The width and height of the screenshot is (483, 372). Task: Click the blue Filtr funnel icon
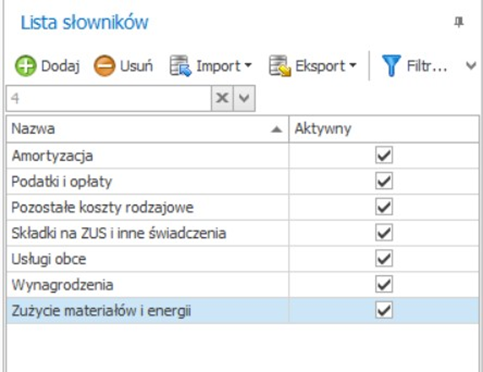tap(391, 66)
